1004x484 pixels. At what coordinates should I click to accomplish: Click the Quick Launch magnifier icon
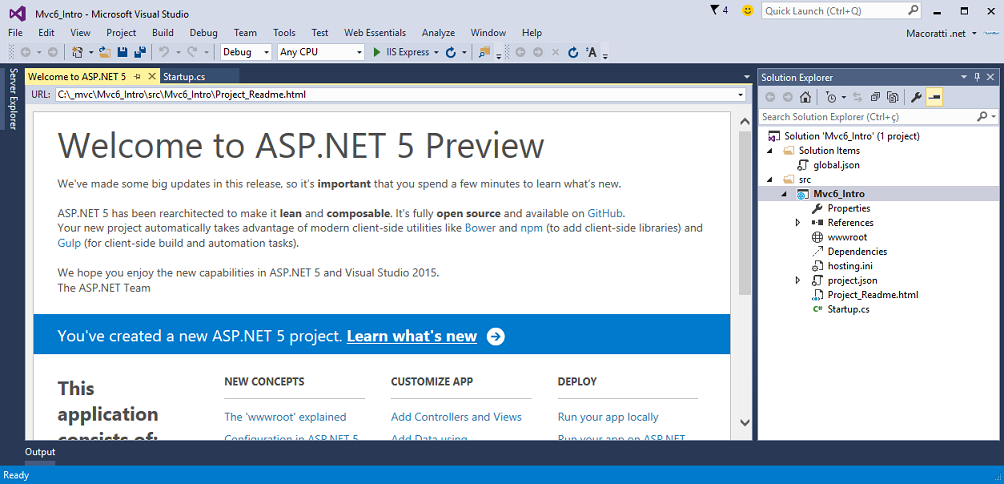coord(913,10)
